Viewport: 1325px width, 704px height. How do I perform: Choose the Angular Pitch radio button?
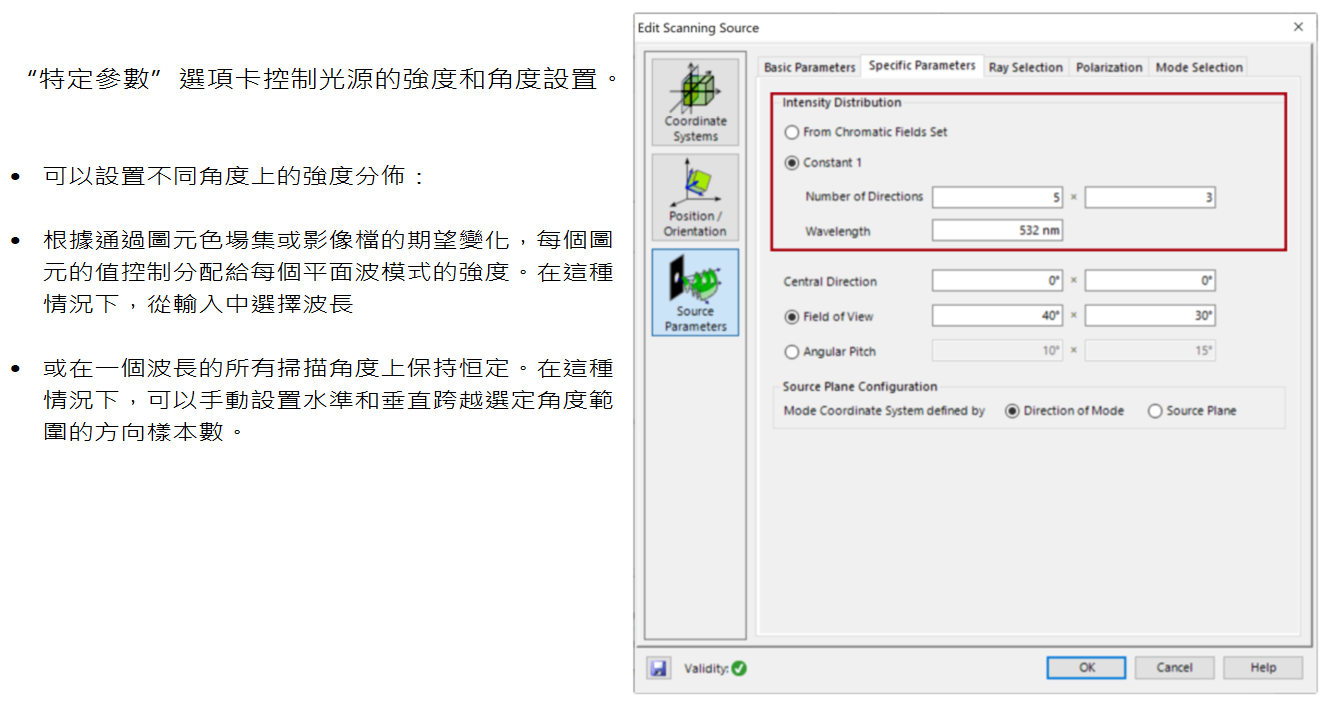click(x=792, y=352)
